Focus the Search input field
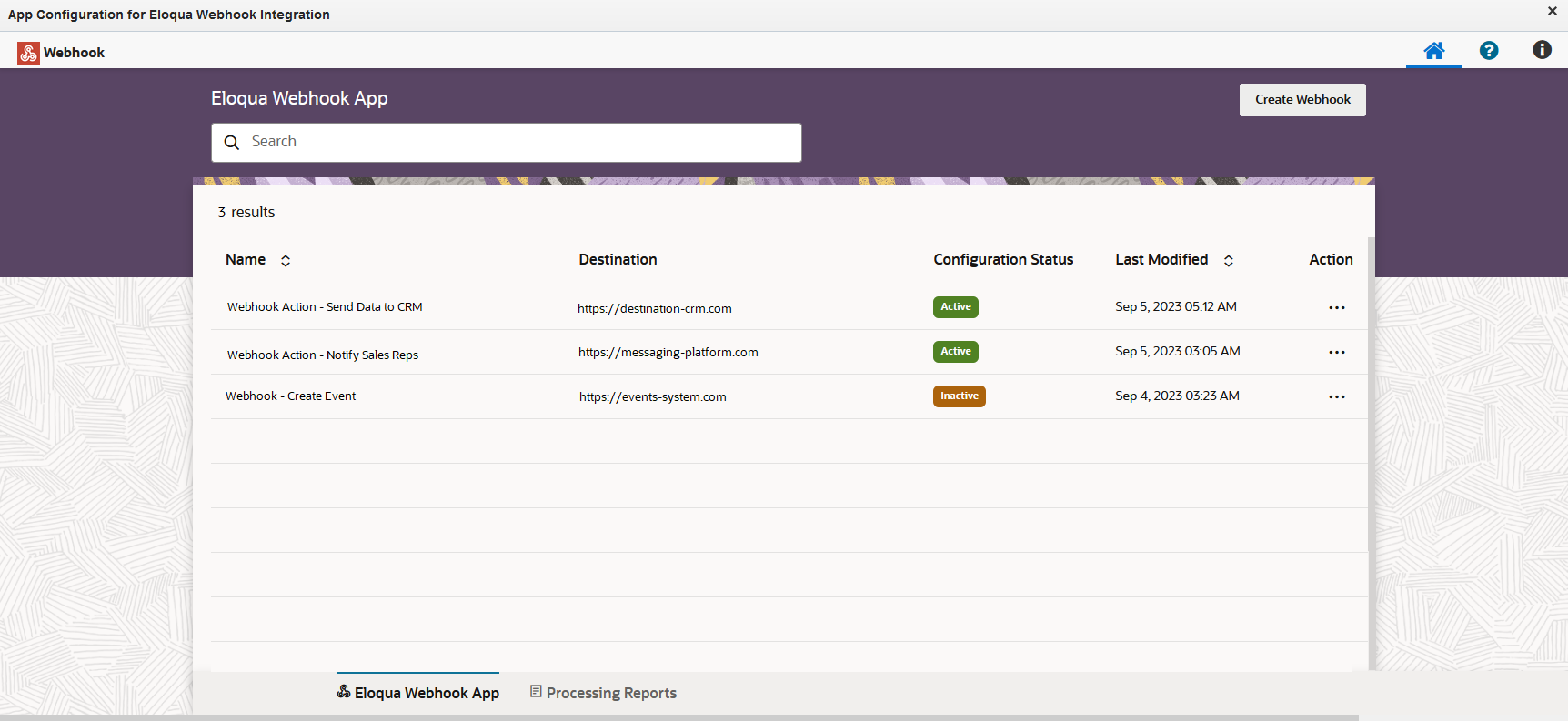This screenshot has width=1568, height=721. click(507, 143)
